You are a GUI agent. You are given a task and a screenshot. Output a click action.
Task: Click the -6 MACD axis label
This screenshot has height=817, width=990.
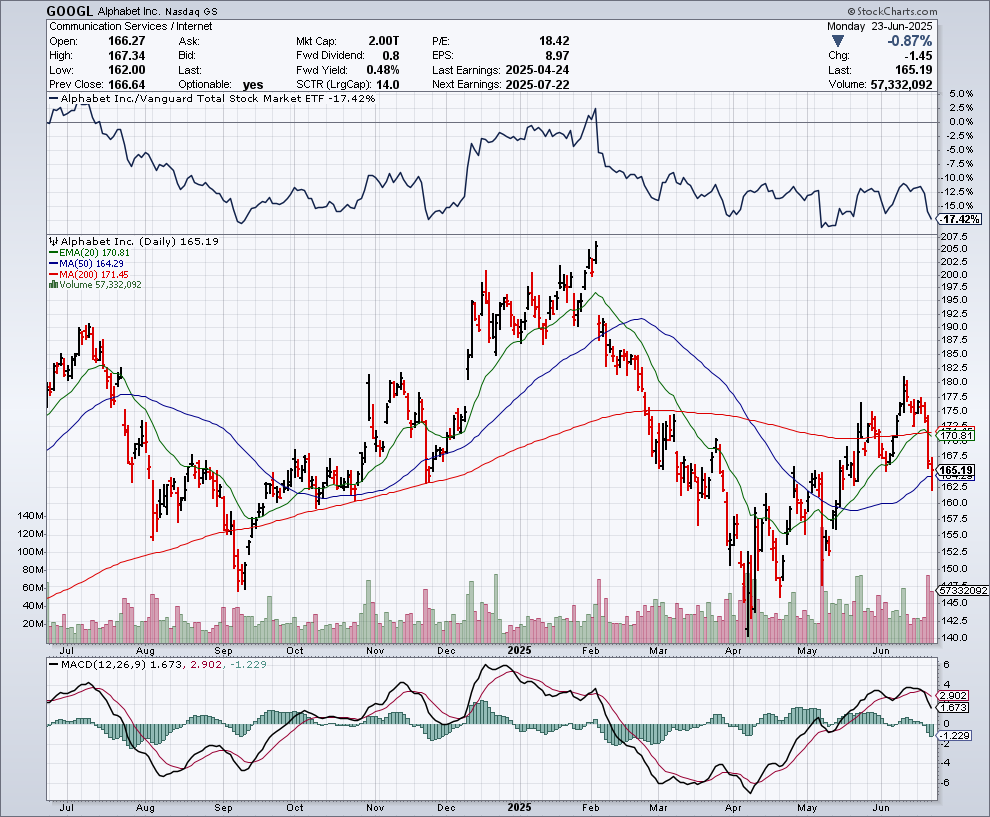click(x=946, y=783)
